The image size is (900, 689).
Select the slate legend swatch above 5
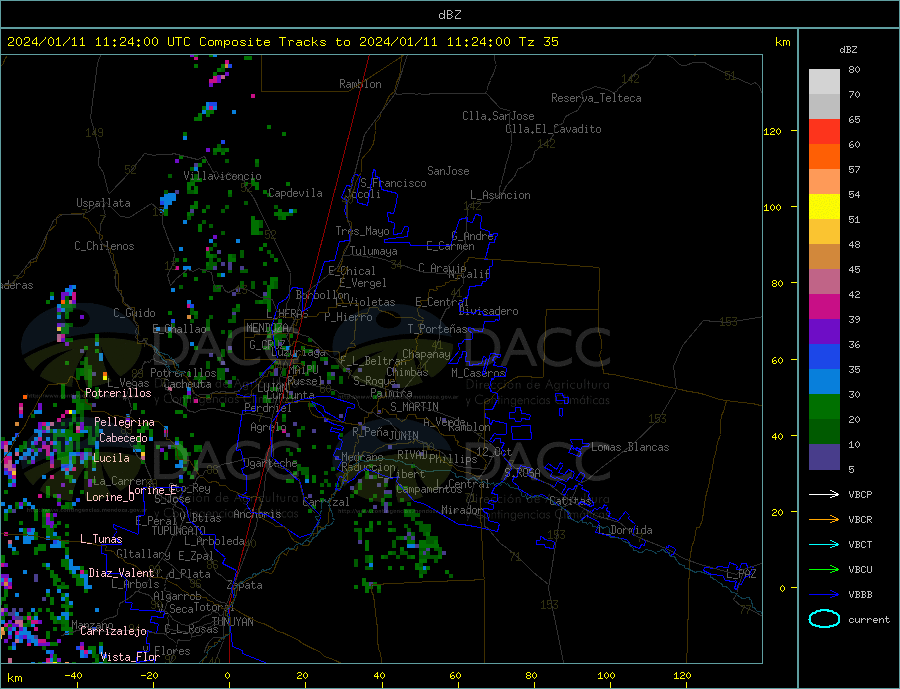[824, 457]
